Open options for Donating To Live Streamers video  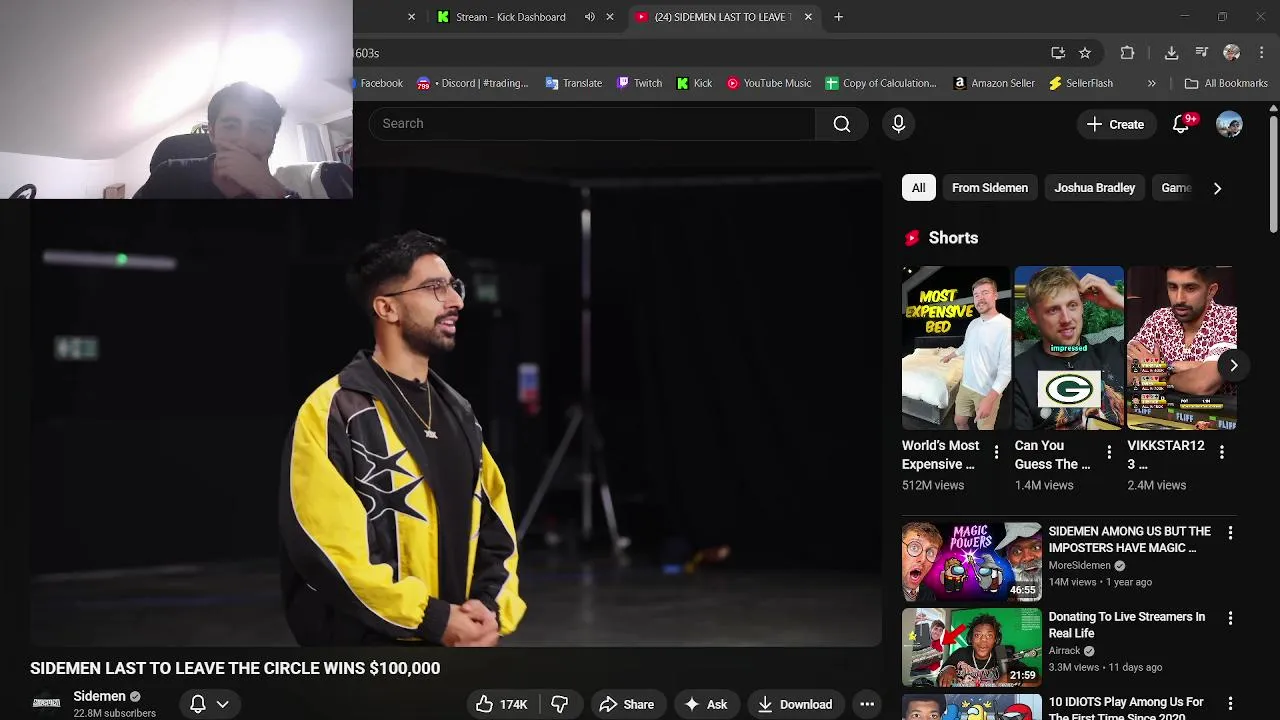[1230, 618]
